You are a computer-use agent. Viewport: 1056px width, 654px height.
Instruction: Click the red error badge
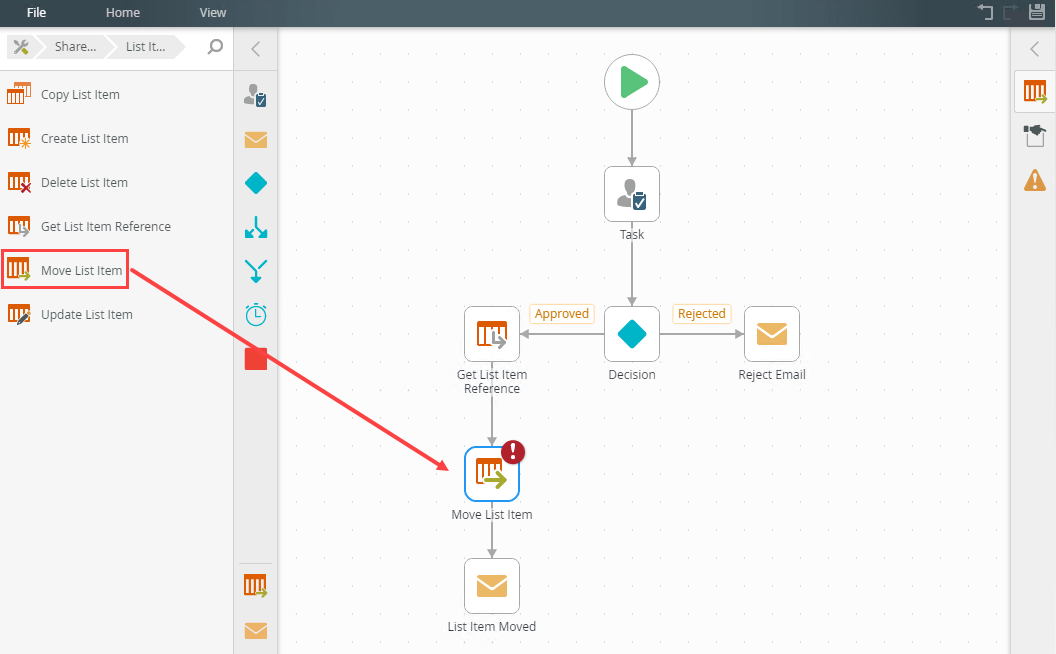[513, 451]
